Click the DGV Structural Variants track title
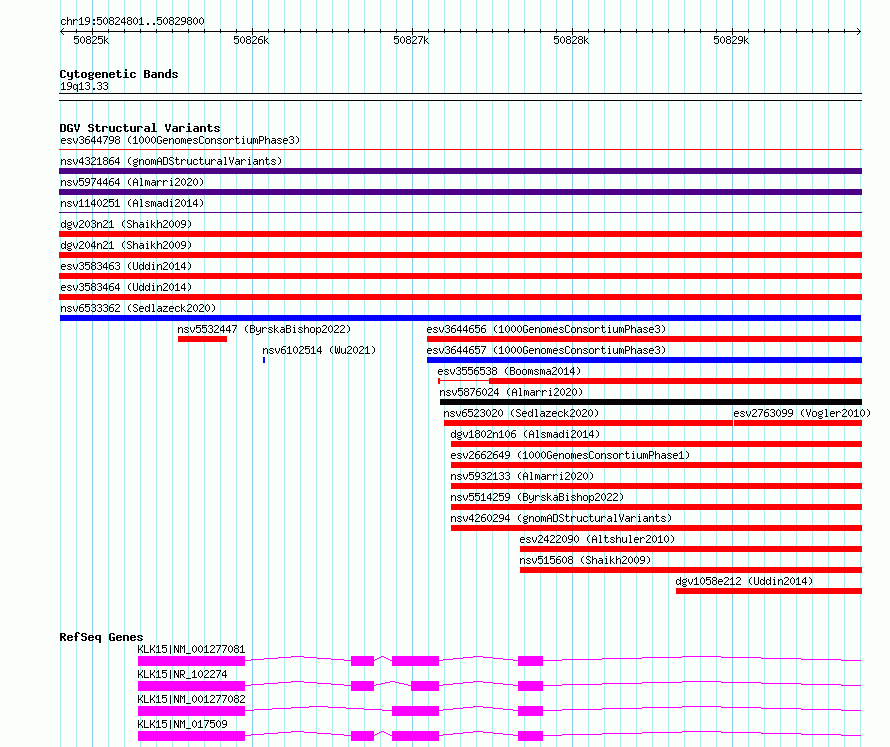890x747 pixels. [140, 128]
